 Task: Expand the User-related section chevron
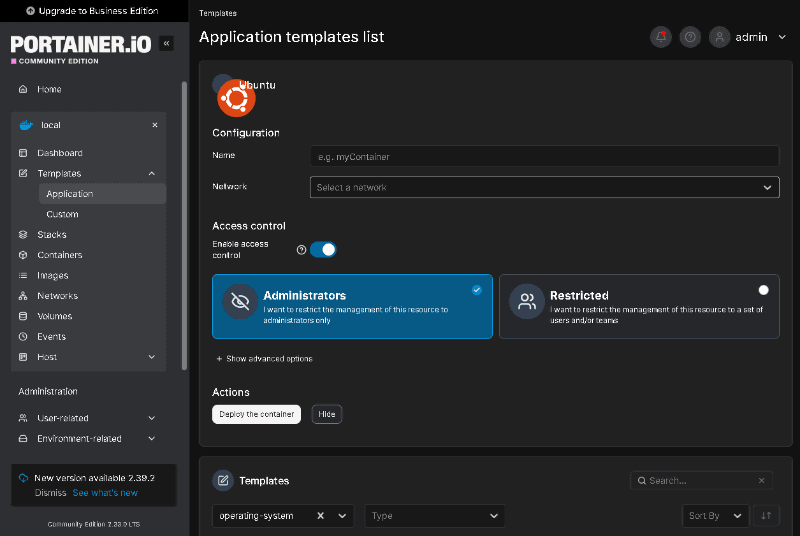coord(152,418)
